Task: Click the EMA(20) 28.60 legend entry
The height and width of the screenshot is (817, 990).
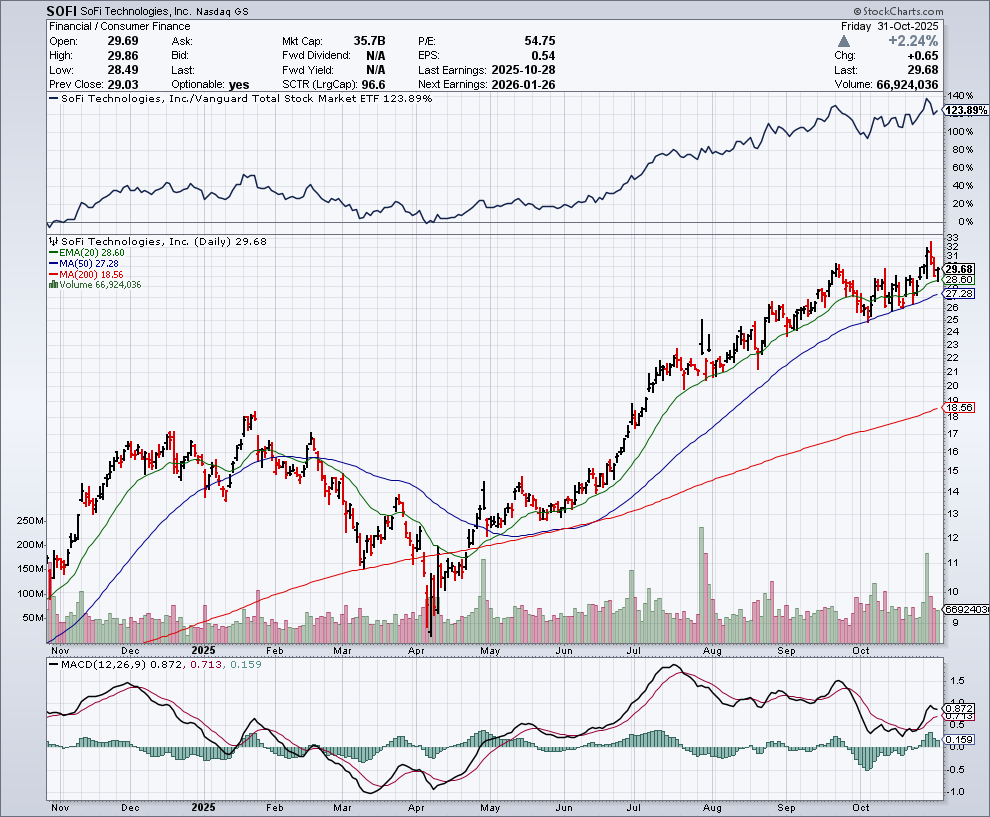Action: pos(86,253)
